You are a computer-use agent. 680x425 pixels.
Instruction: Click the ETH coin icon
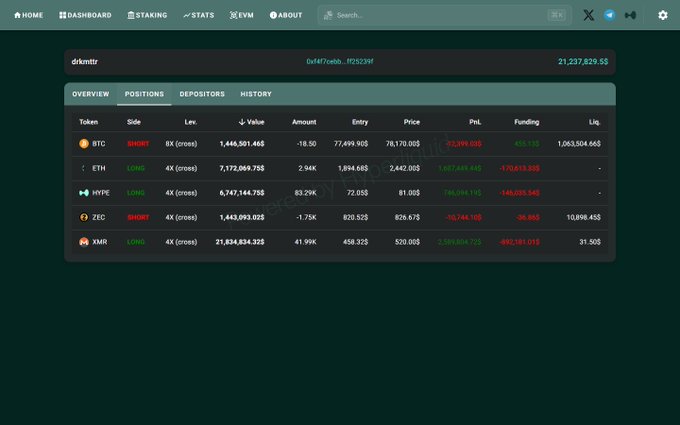84,168
